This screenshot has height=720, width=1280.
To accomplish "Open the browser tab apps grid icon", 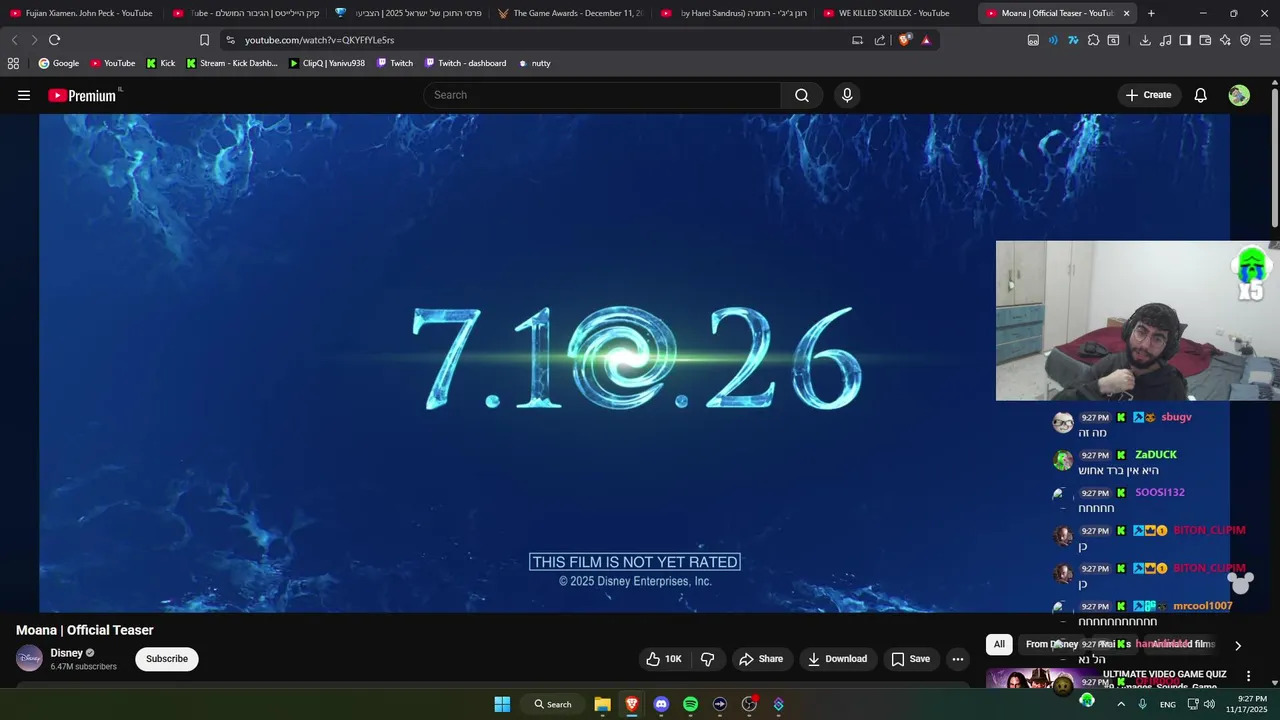I will coord(13,63).
